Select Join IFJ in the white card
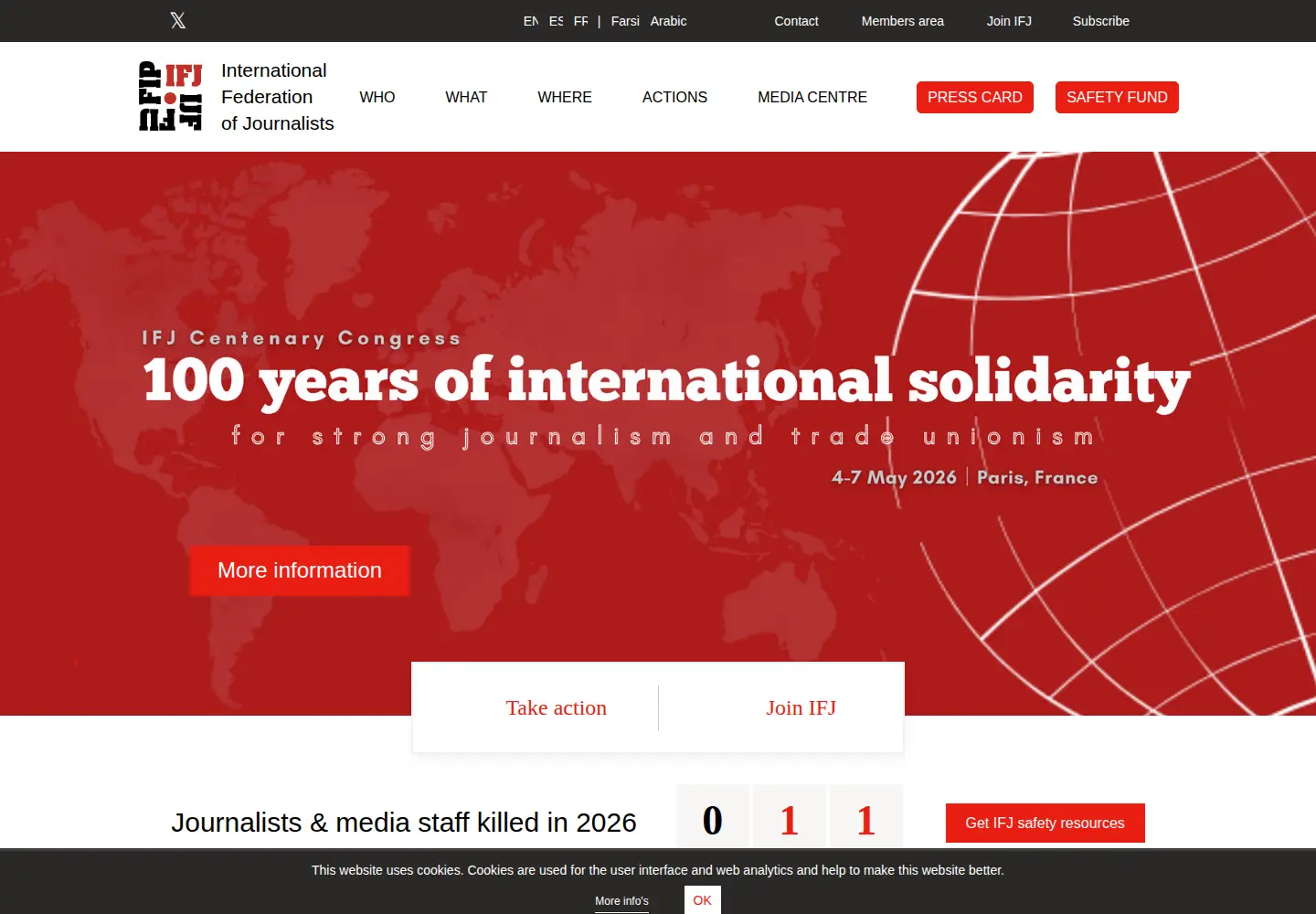Viewport: 1316px width, 914px height. tap(801, 707)
